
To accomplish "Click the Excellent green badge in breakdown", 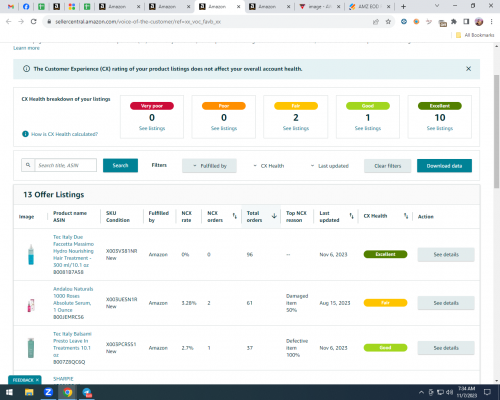I will click(440, 106).
